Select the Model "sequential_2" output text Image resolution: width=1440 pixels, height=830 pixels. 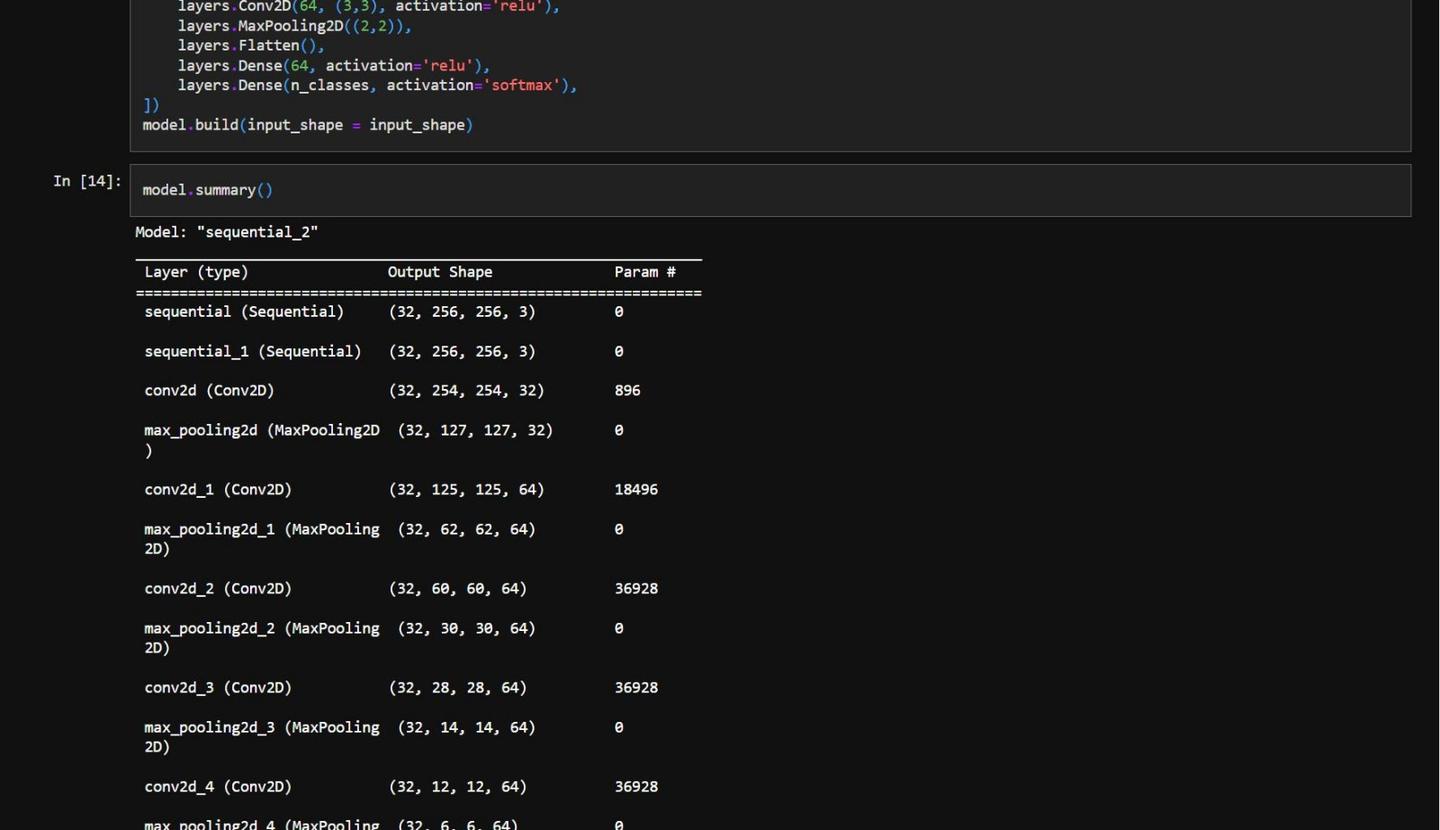tap(227, 232)
